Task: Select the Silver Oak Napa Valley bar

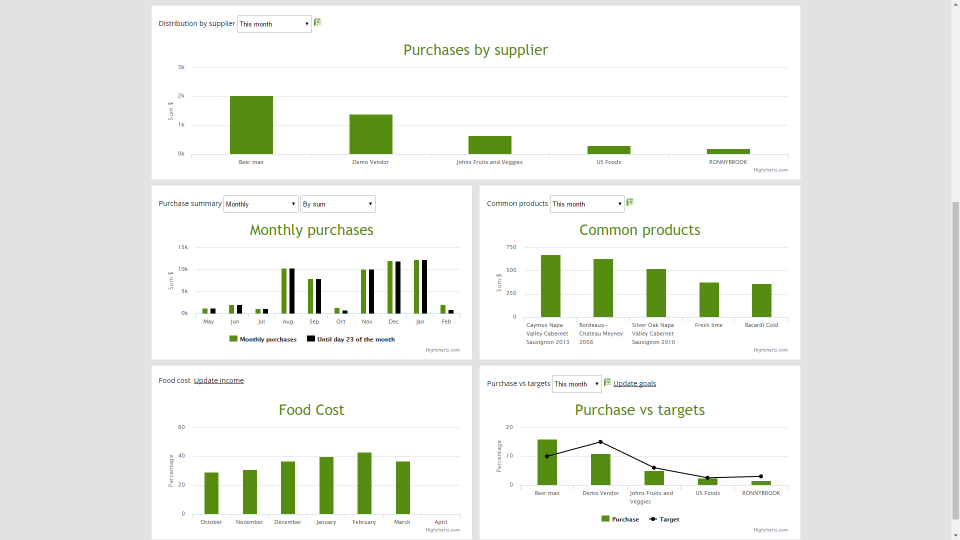Action: tap(656, 293)
